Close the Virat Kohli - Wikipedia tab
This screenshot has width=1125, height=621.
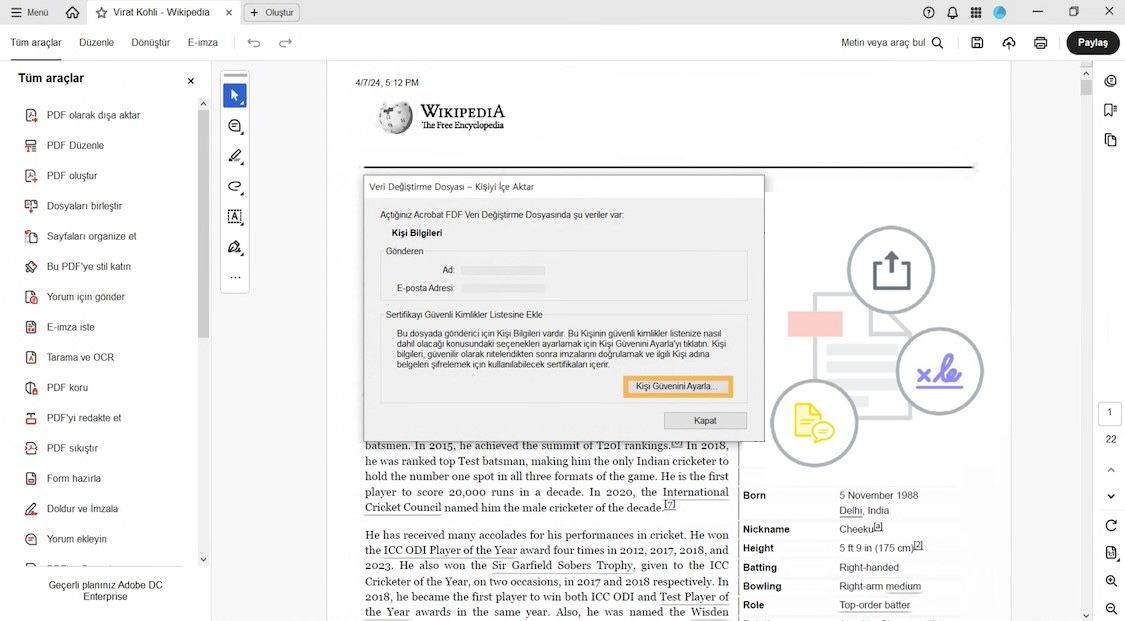229,12
